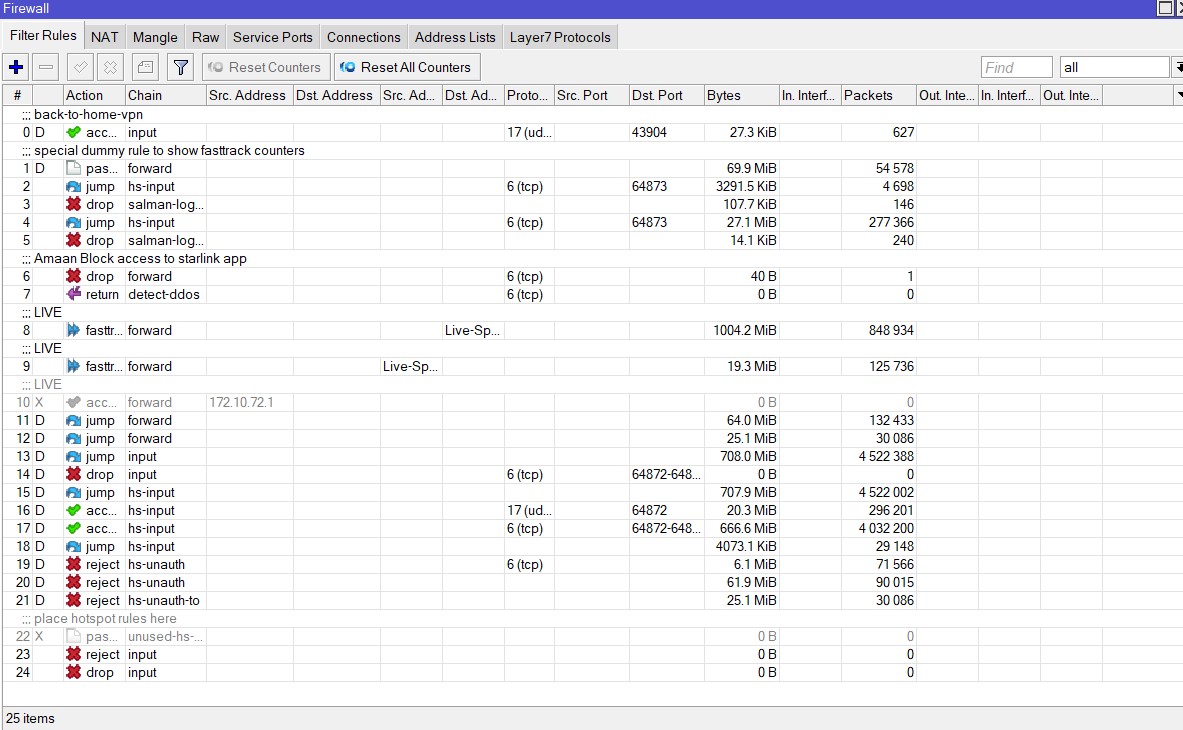Add a new firewall rule with plus icon
The height and width of the screenshot is (730, 1183).
coord(16,67)
